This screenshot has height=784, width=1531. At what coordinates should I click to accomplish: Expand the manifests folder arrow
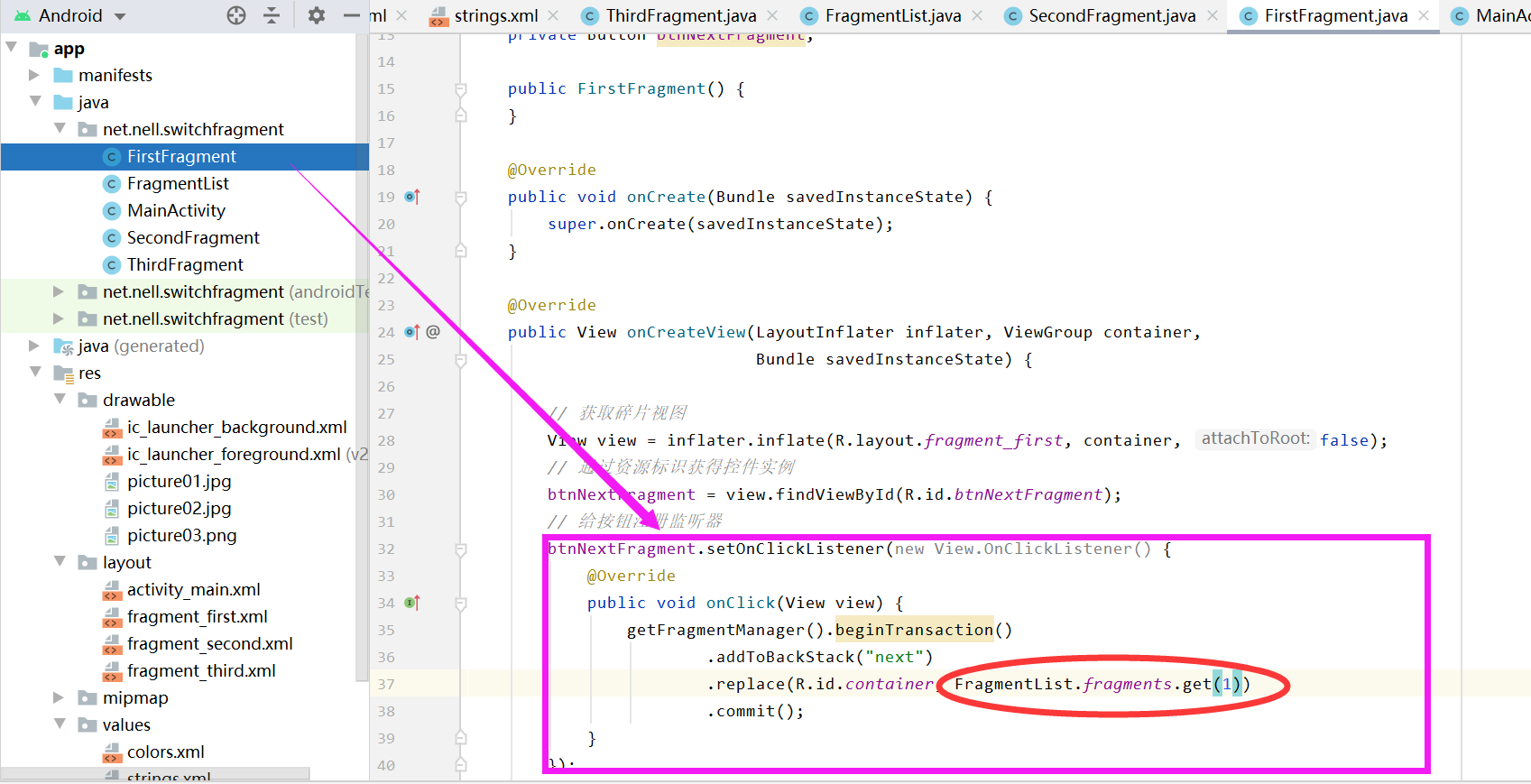pos(34,75)
